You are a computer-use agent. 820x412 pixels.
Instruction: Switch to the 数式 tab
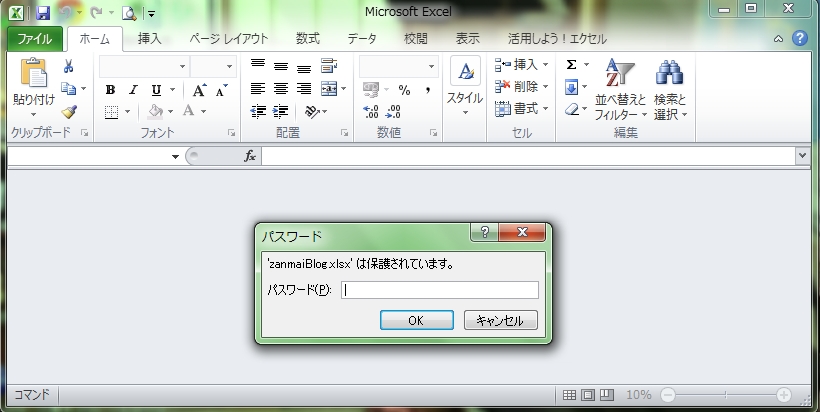(308, 39)
